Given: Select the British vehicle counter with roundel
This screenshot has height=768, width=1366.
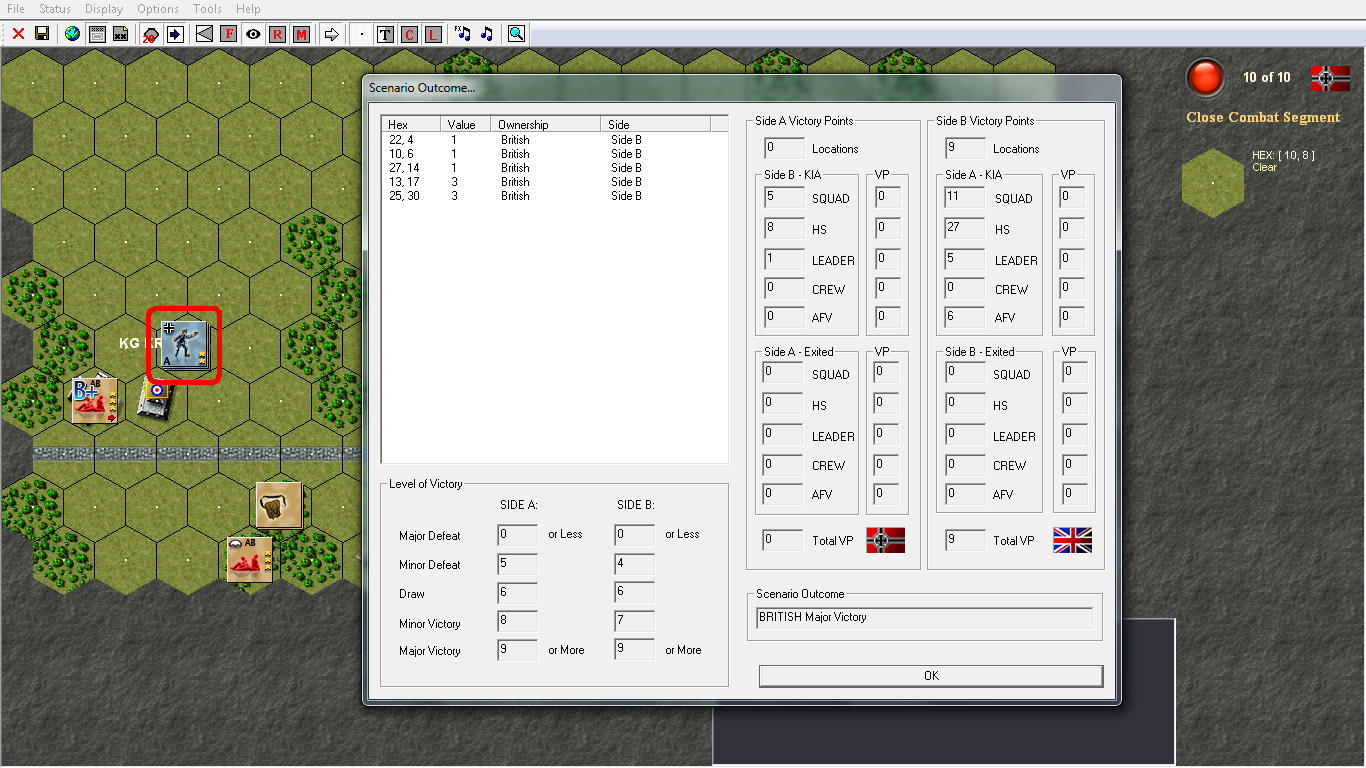Looking at the screenshot, I should [x=156, y=397].
